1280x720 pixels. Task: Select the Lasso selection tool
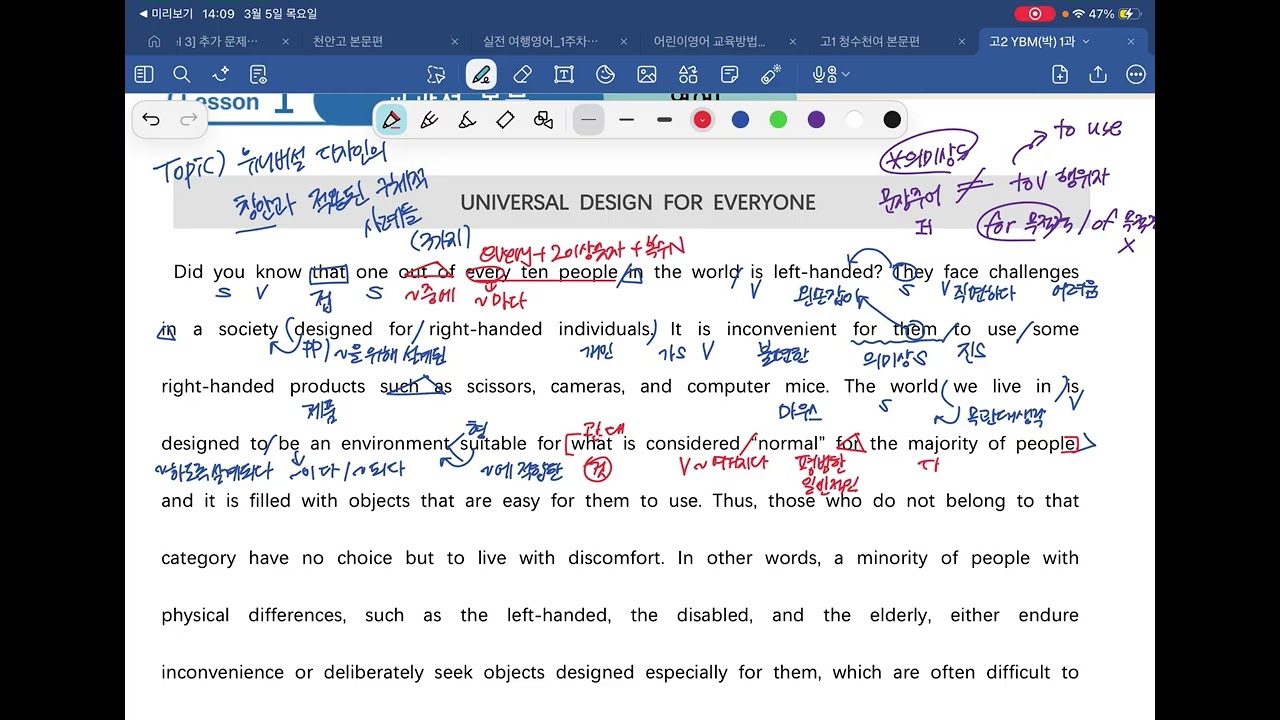tap(436, 74)
